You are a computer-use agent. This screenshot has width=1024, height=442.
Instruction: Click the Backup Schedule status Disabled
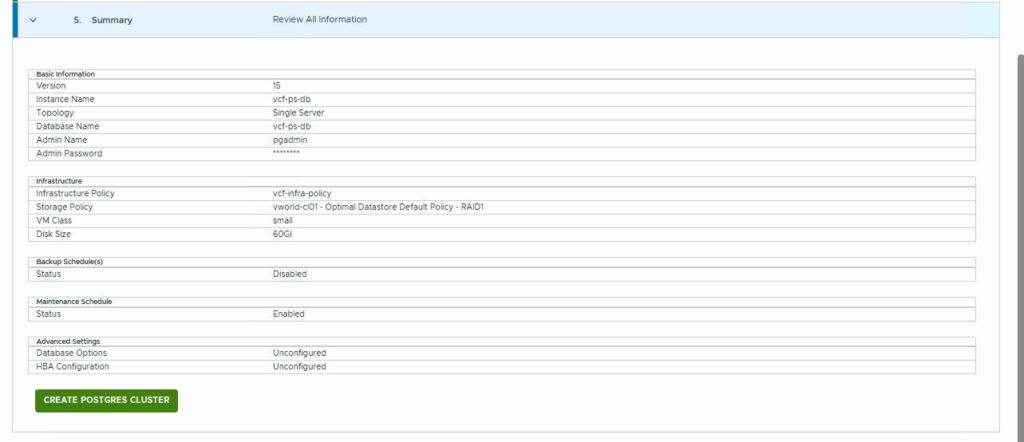(x=289, y=274)
